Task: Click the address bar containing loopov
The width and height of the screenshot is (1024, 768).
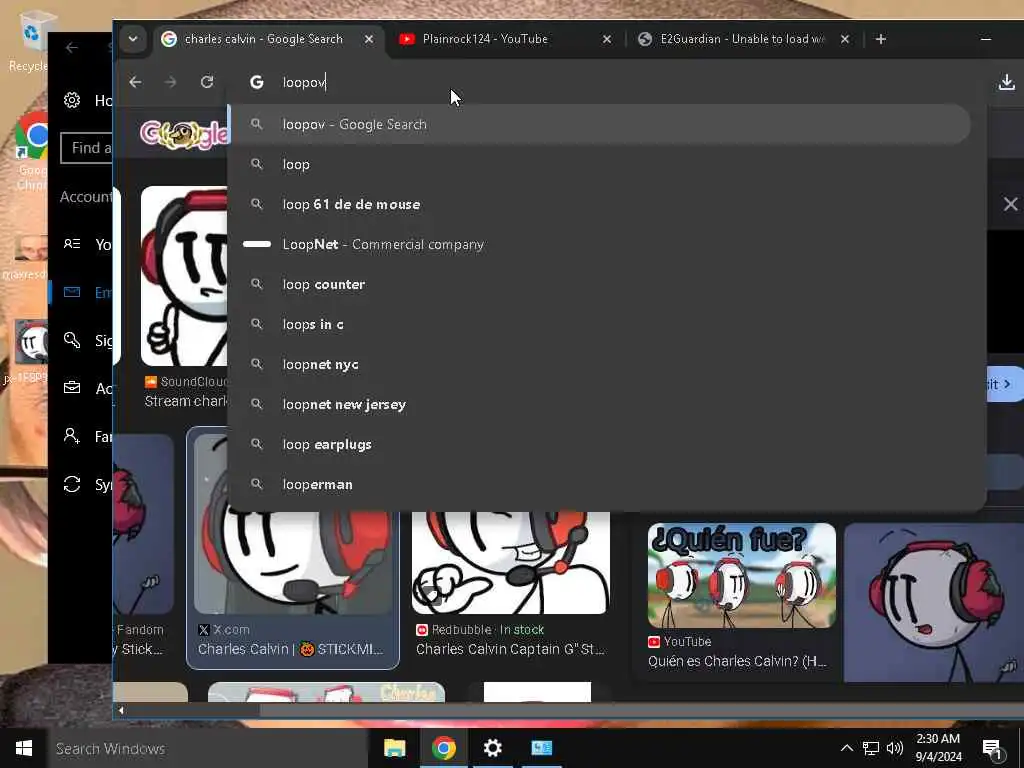Action: pos(607,82)
